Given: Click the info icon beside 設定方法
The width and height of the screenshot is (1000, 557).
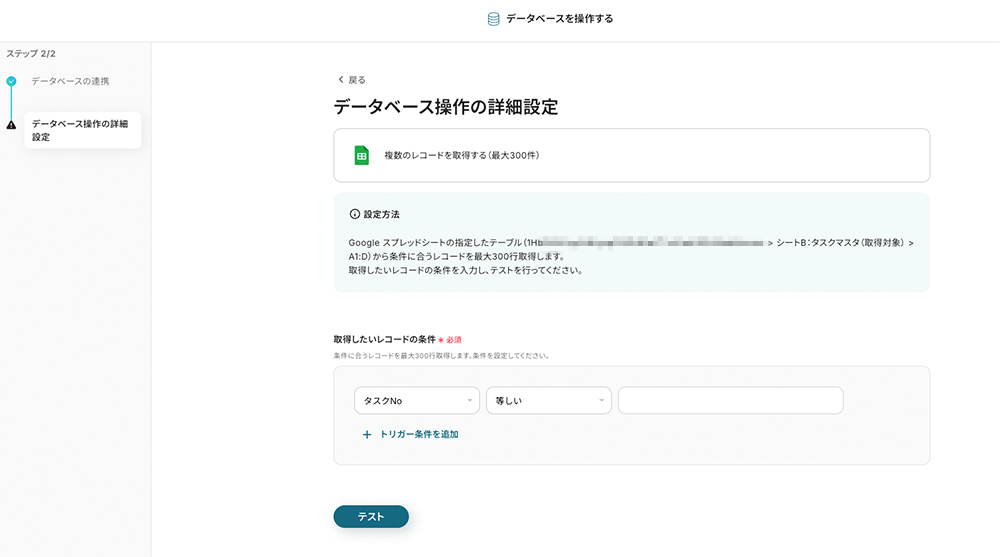Looking at the screenshot, I should click(354, 214).
